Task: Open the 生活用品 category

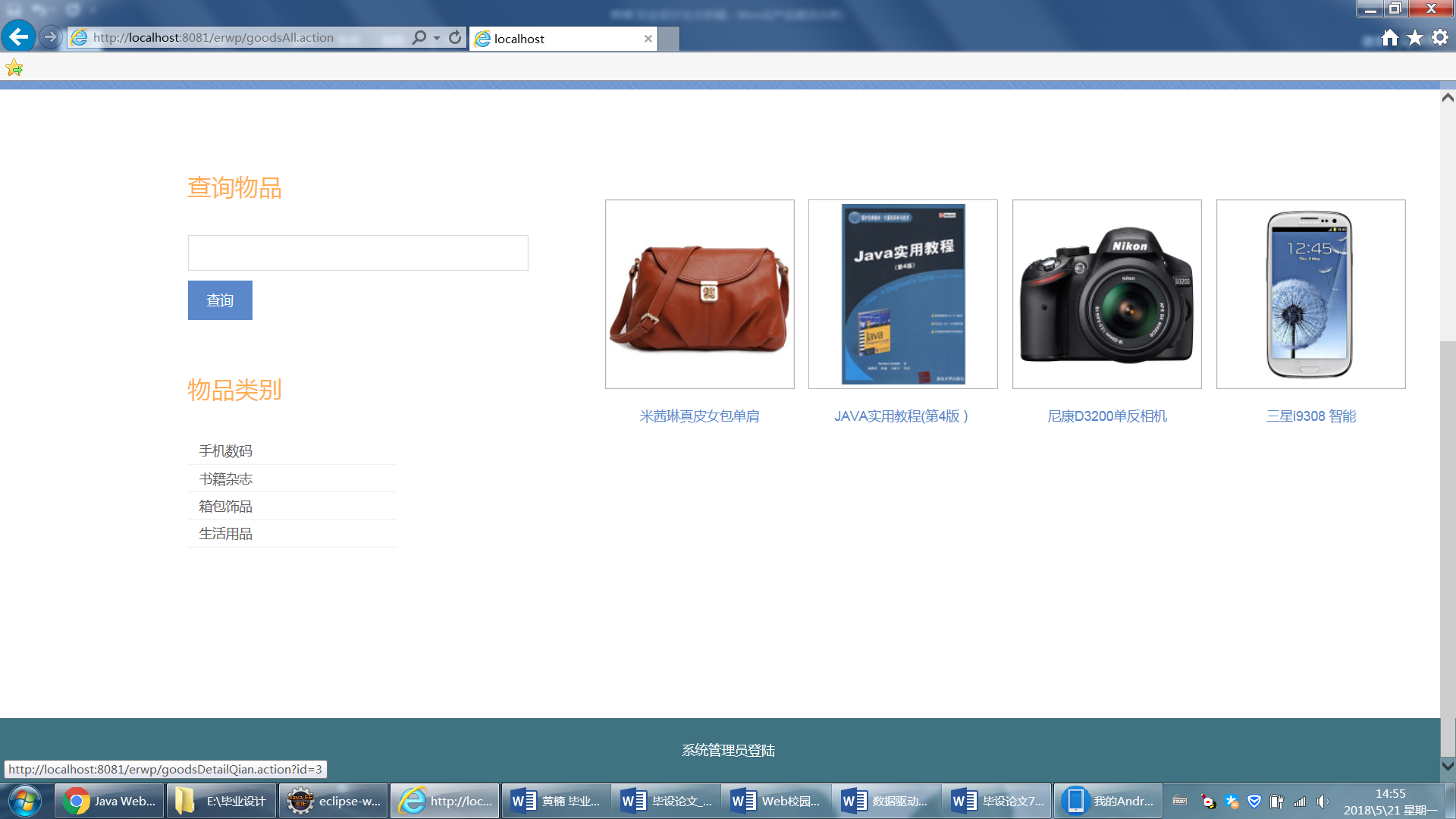Action: tap(226, 534)
